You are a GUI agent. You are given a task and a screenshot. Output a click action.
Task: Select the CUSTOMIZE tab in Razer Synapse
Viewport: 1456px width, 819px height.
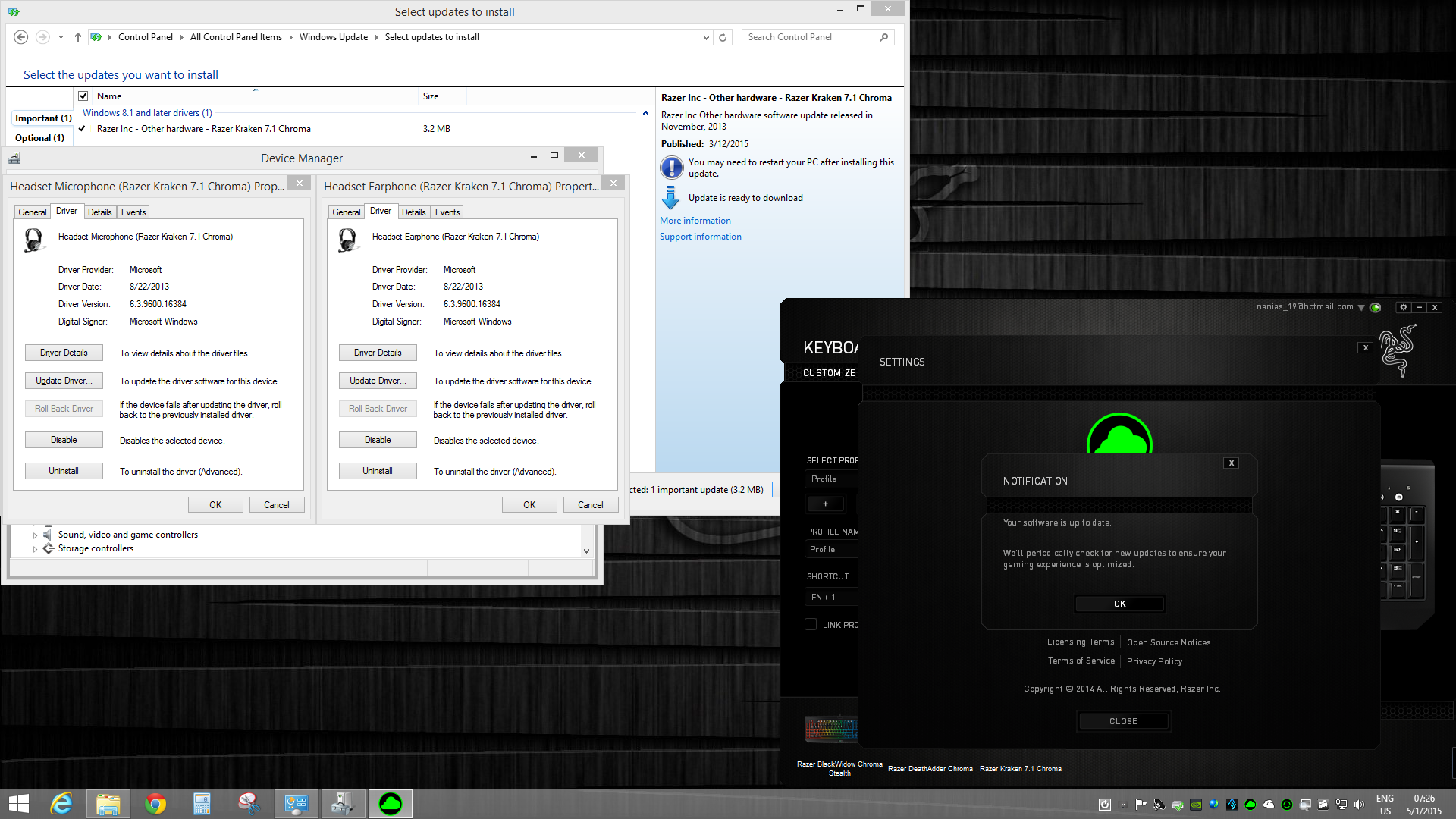click(x=829, y=373)
